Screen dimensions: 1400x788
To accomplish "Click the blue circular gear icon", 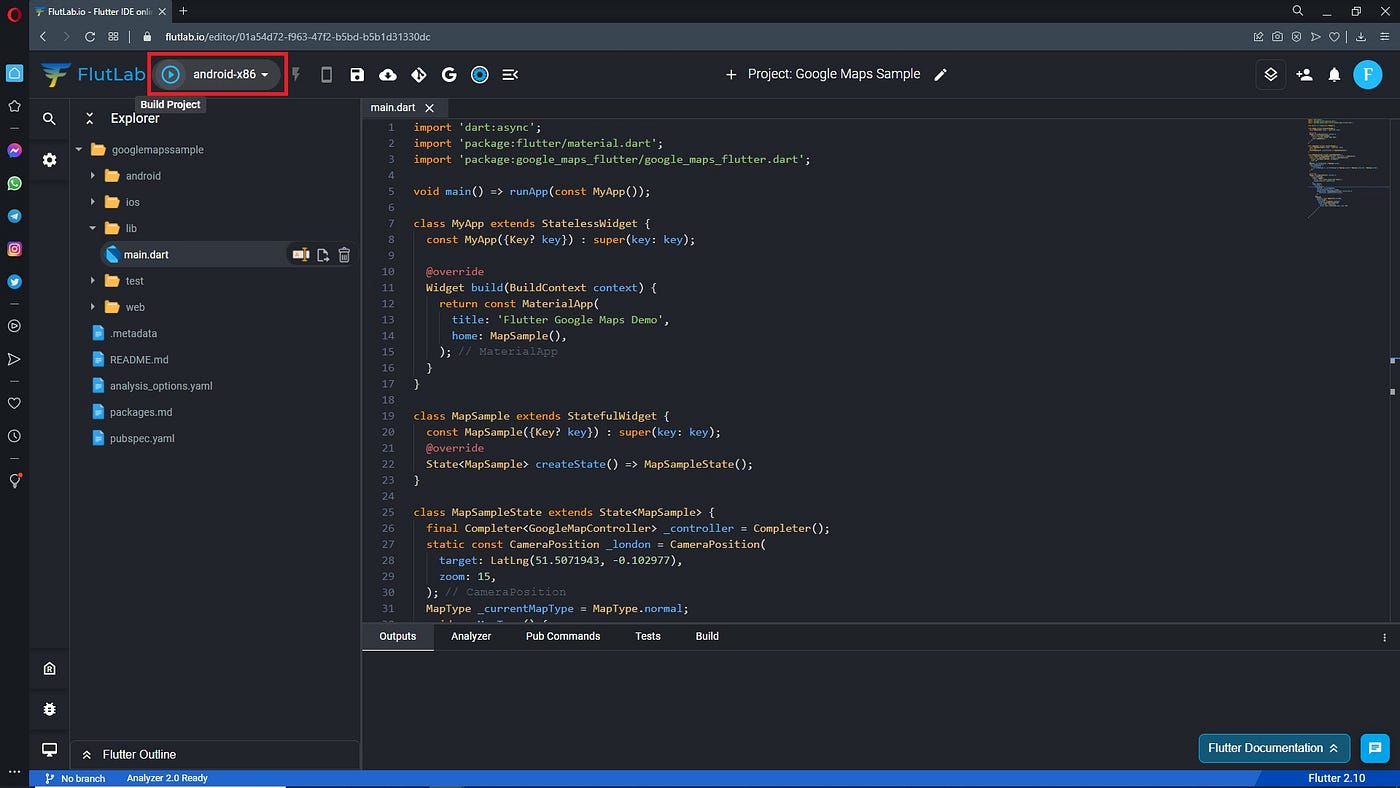I will point(480,74).
